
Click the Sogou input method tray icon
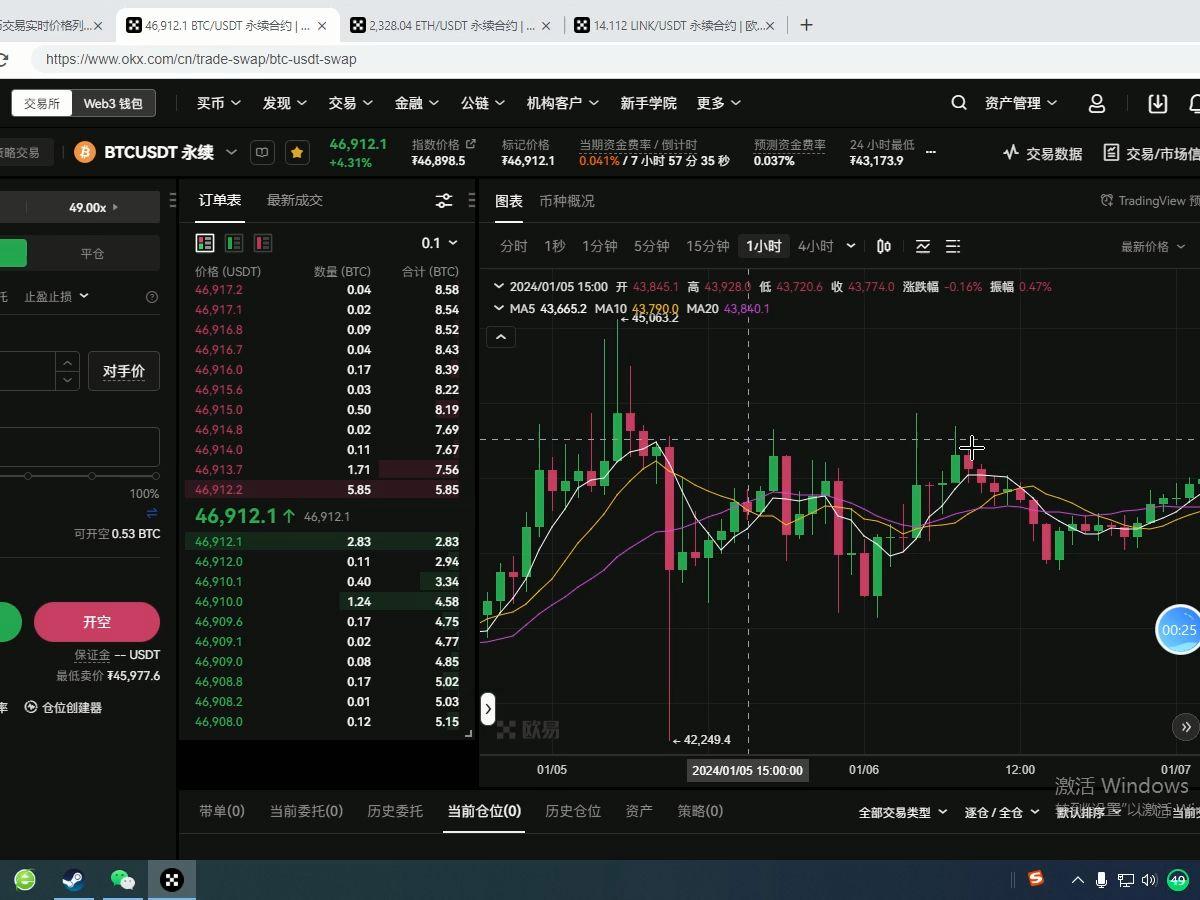1036,879
